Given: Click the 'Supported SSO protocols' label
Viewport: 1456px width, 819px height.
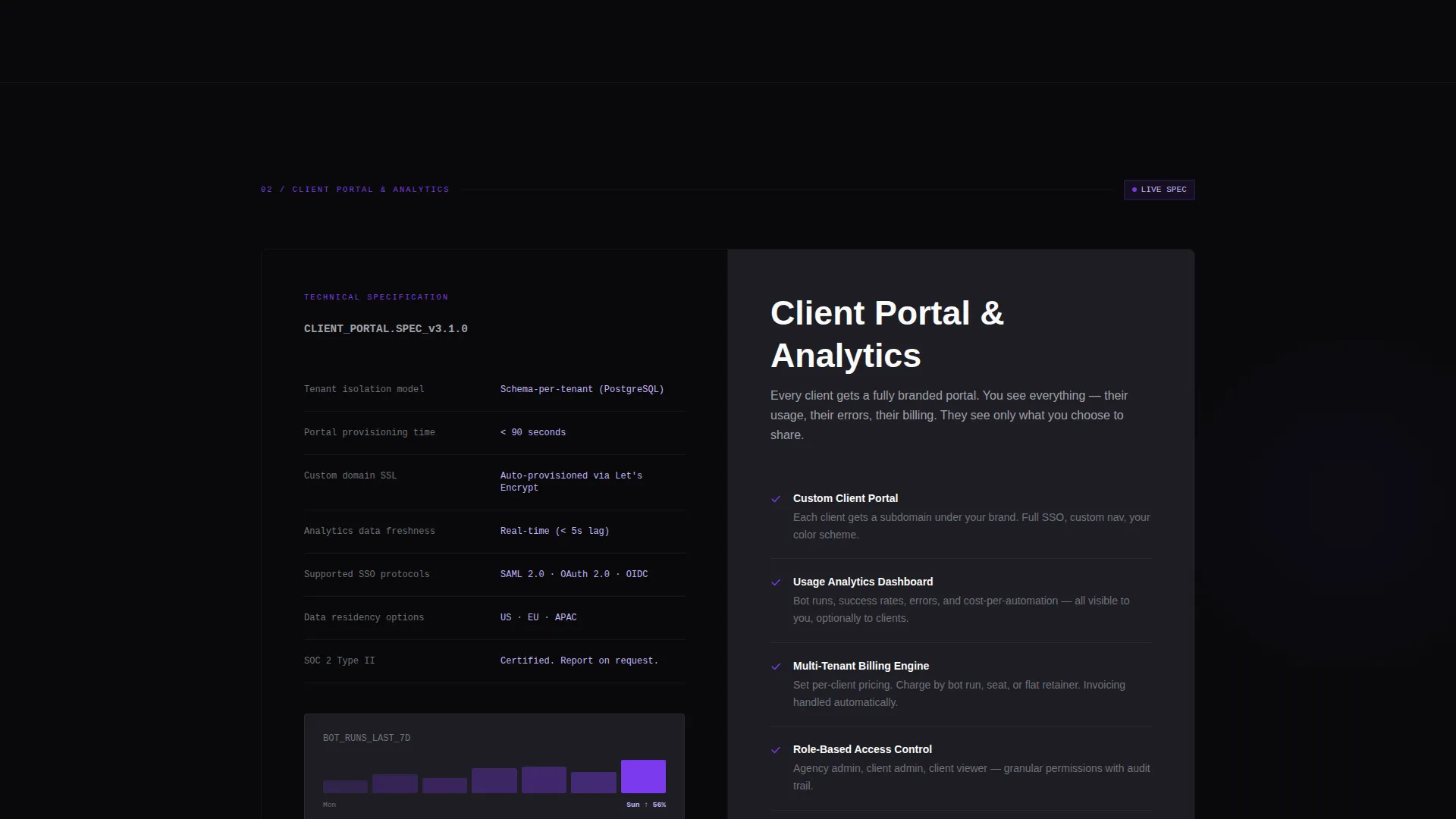Looking at the screenshot, I should (x=367, y=574).
